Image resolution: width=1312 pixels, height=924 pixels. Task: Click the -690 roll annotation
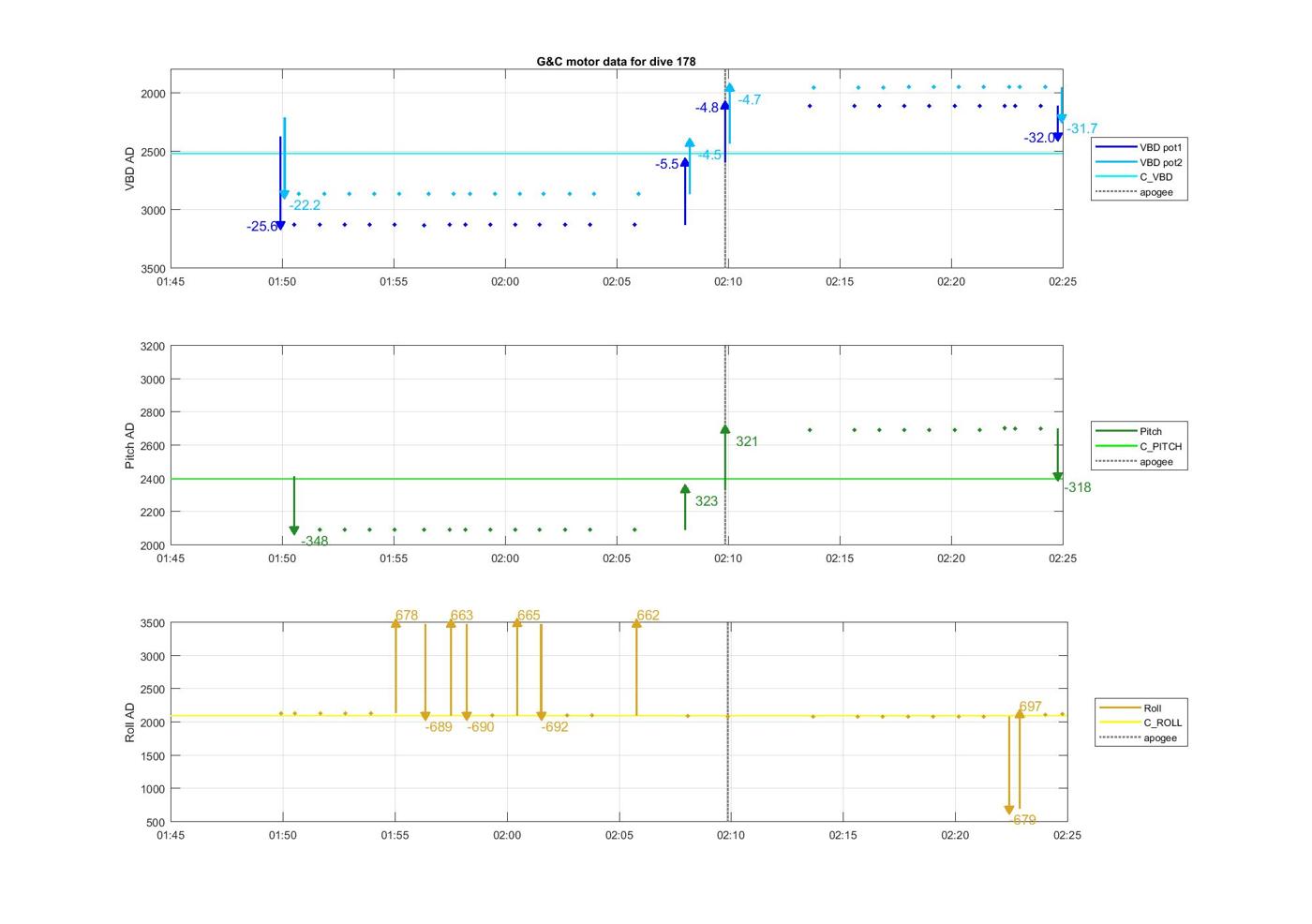coord(481,727)
